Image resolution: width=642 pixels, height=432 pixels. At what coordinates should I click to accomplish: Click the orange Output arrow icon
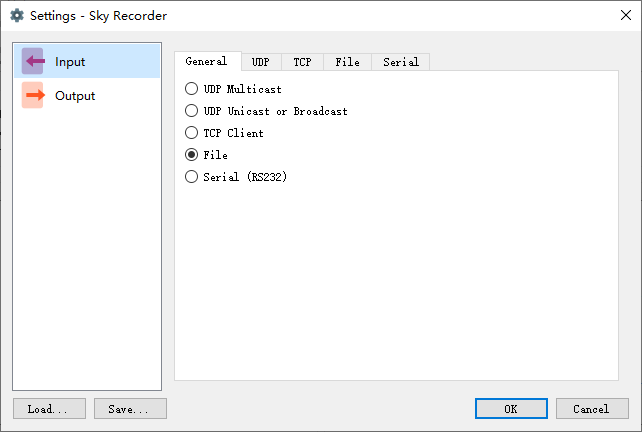[32, 95]
